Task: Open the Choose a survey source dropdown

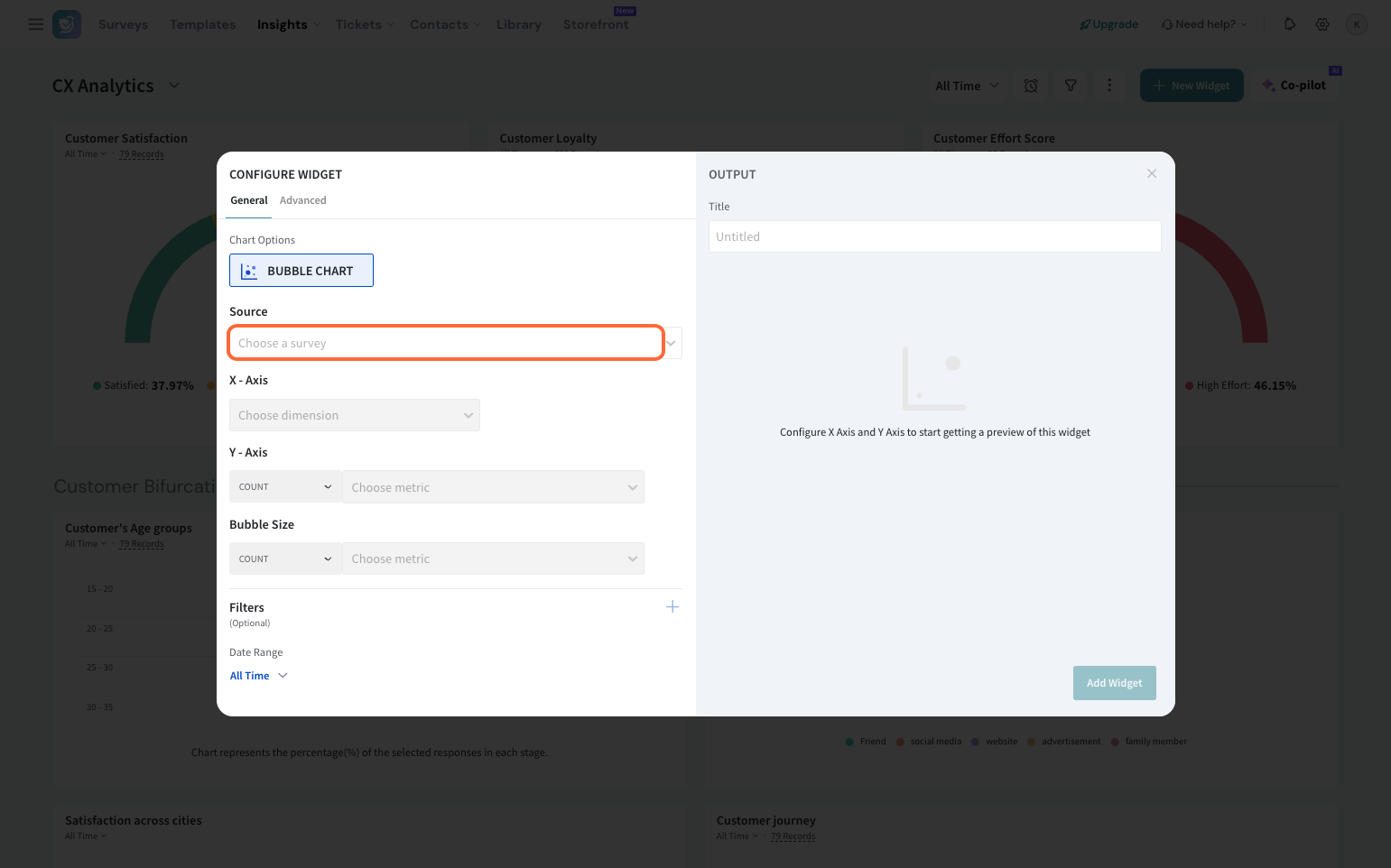Action: coord(447,343)
